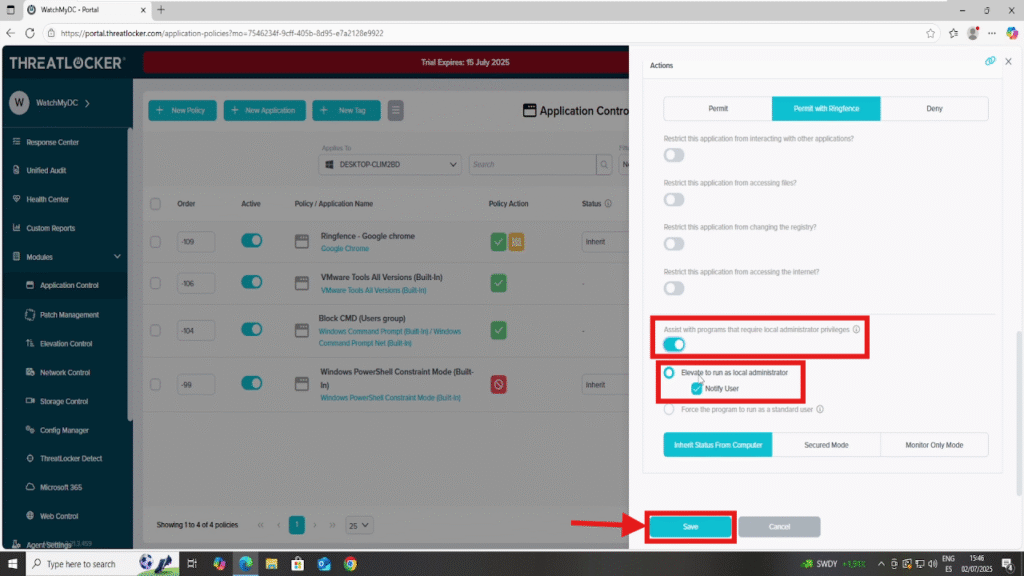Click the policy Search field
The width and height of the screenshot is (1024, 576).
pyautogui.click(x=533, y=165)
